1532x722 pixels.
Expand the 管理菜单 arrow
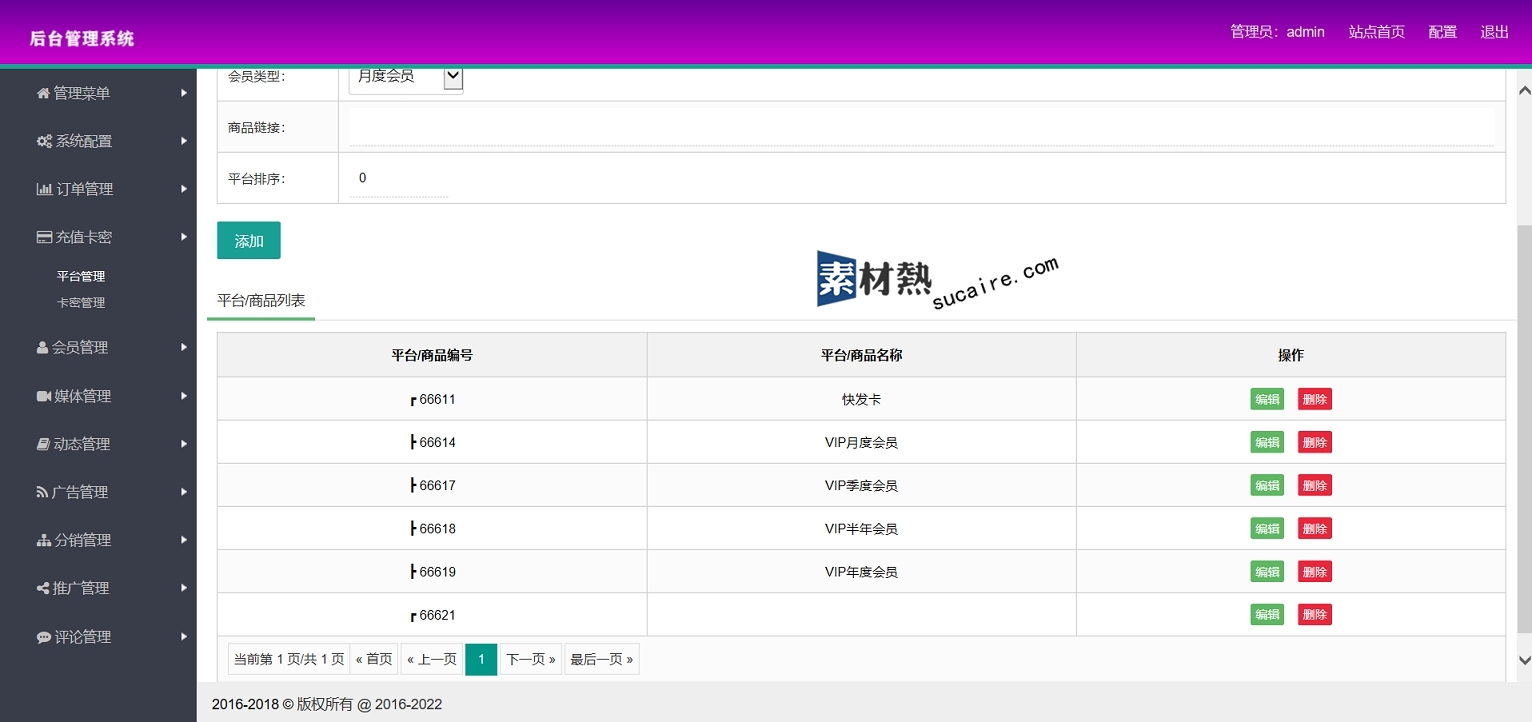(x=184, y=93)
